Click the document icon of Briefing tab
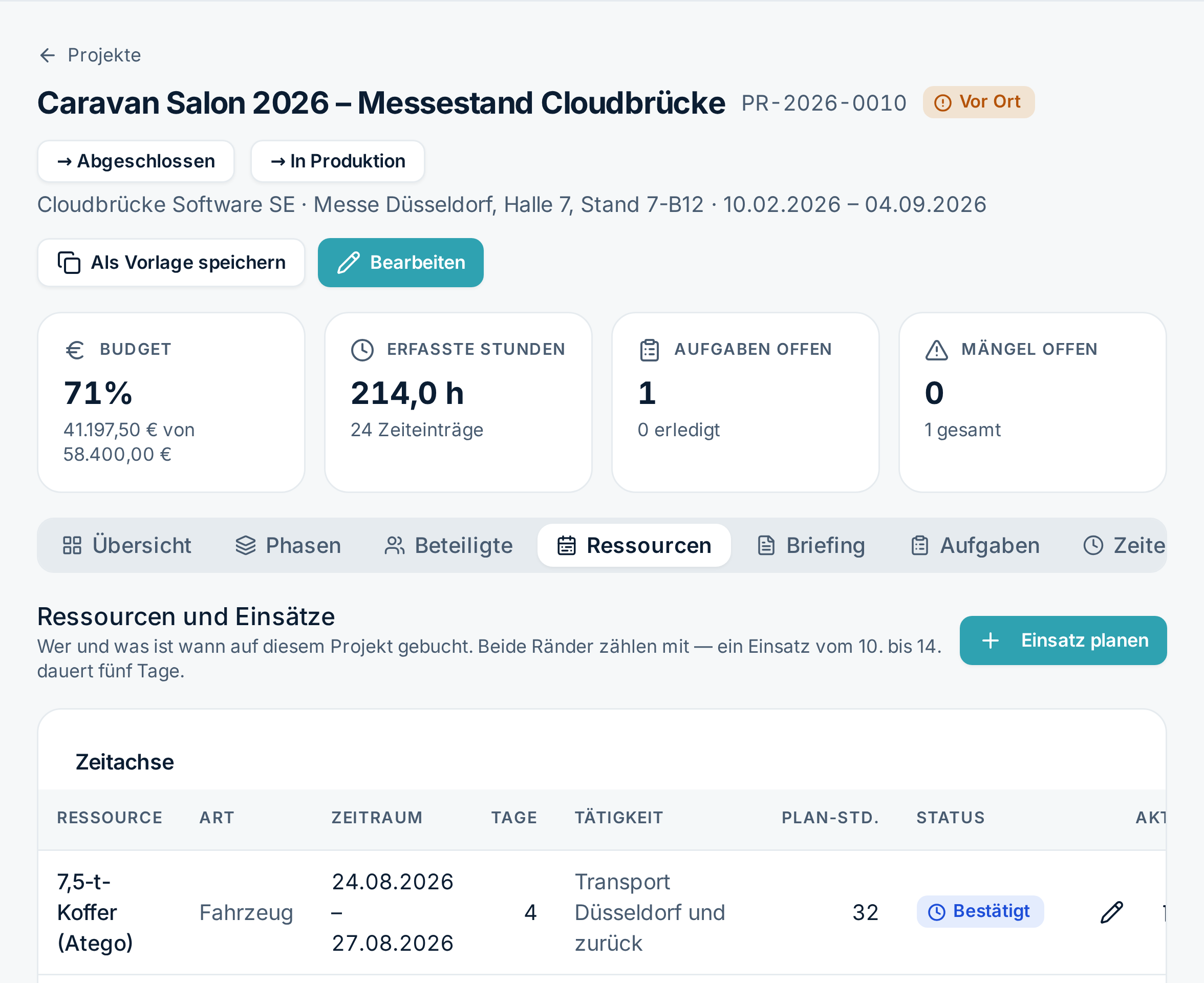Image resolution: width=1204 pixels, height=983 pixels. pyautogui.click(x=766, y=545)
